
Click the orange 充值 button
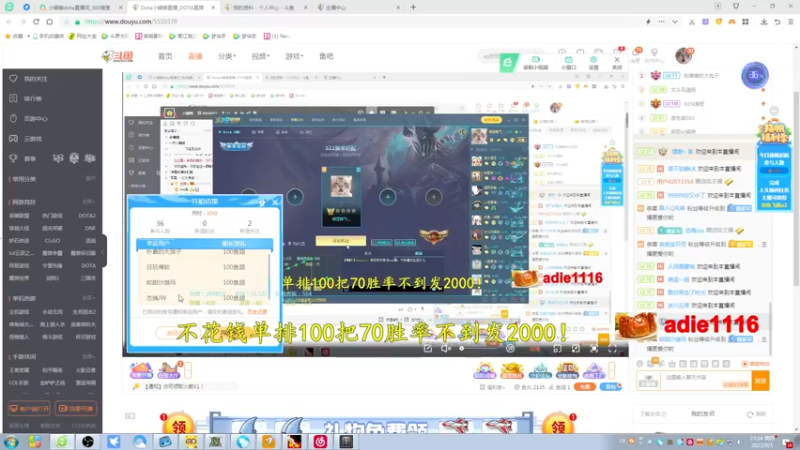point(585,387)
